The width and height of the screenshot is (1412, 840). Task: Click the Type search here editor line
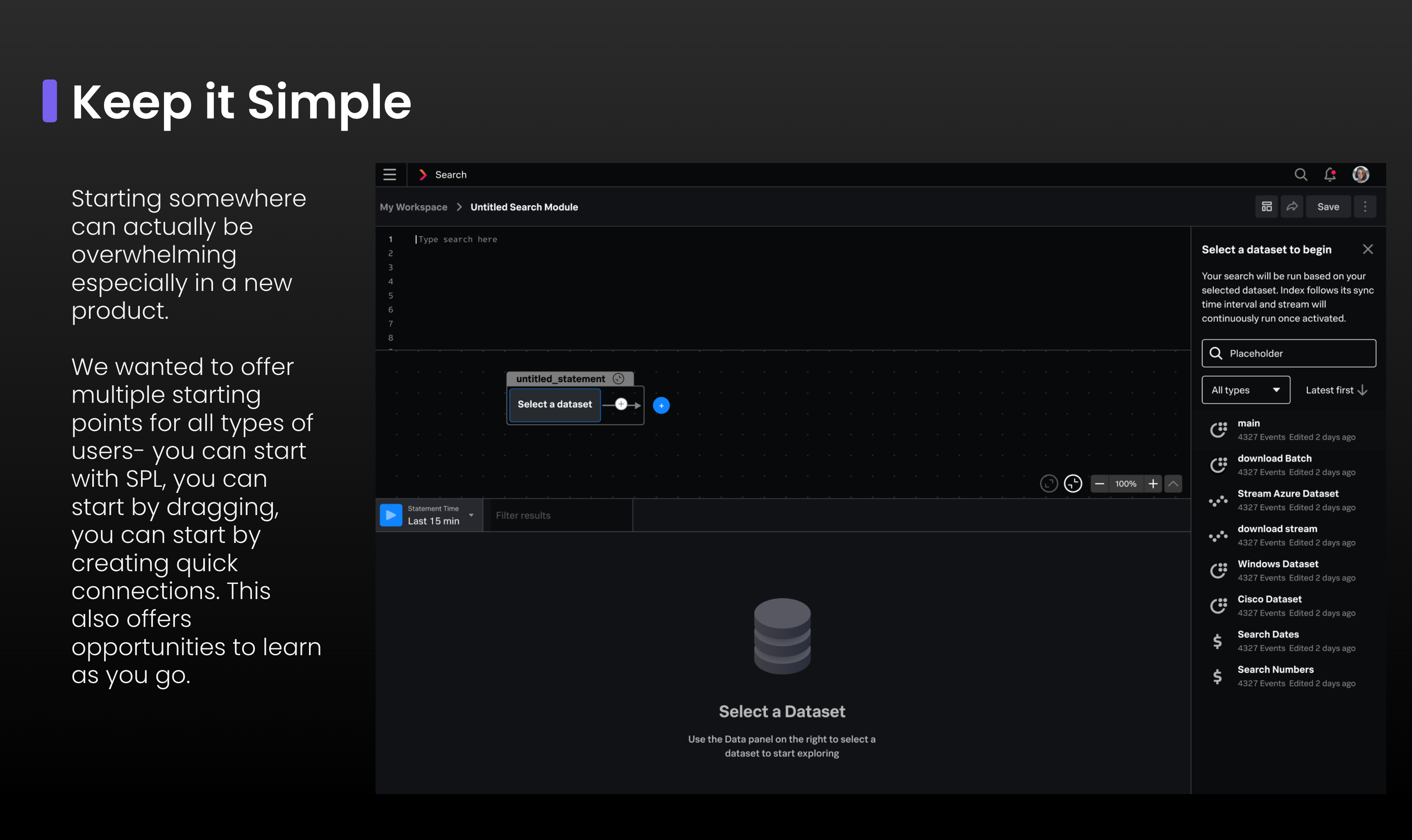pos(457,239)
